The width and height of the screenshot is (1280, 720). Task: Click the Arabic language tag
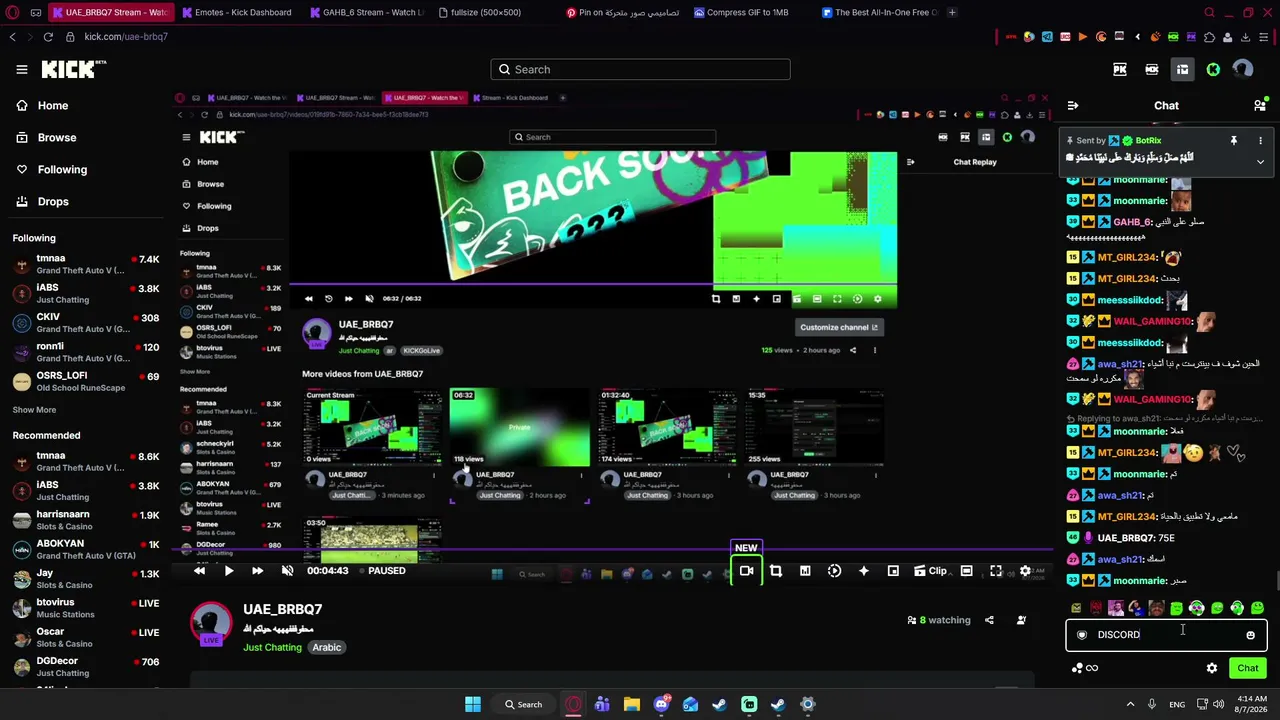[327, 648]
